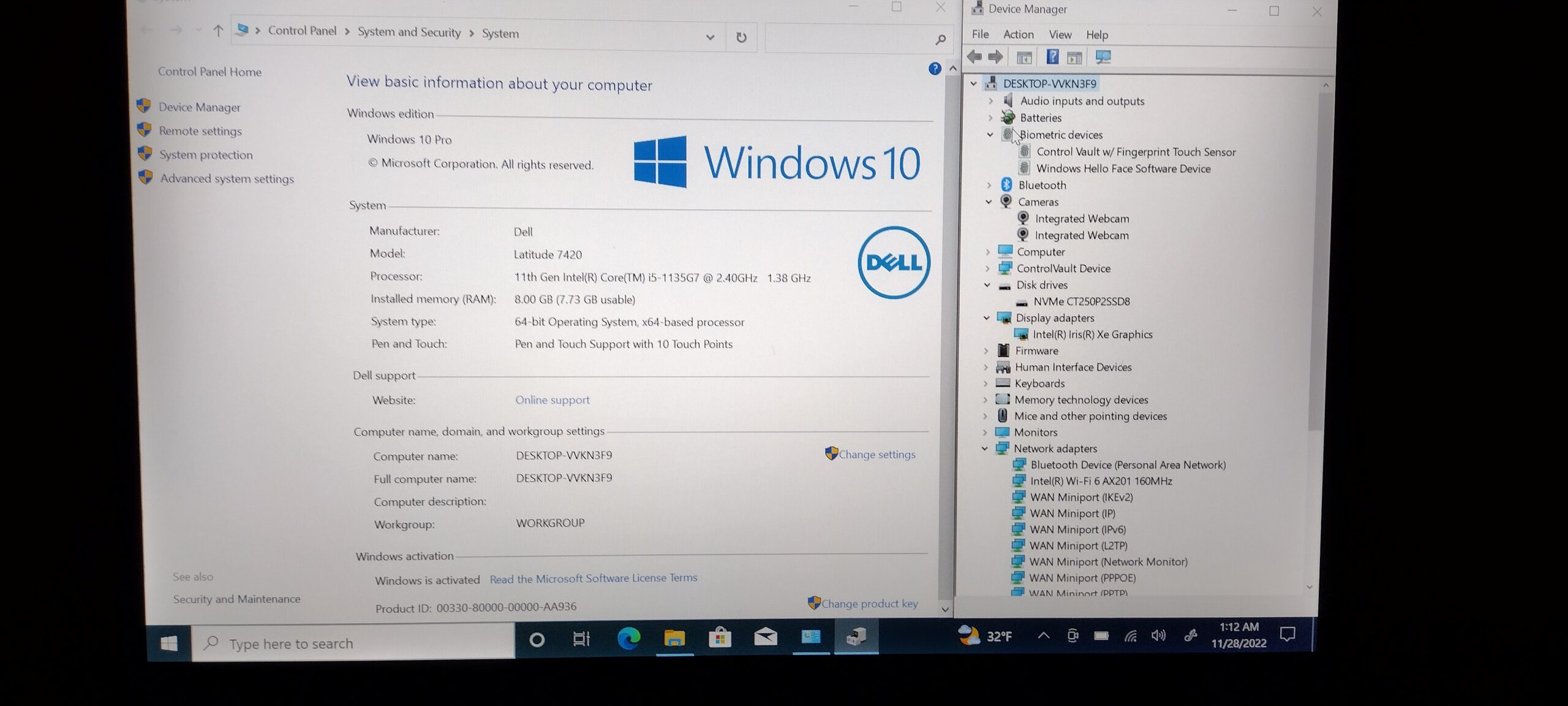This screenshot has height=706, width=1568.
Task: Click the volume speaker icon in system tray
Action: (x=1158, y=636)
